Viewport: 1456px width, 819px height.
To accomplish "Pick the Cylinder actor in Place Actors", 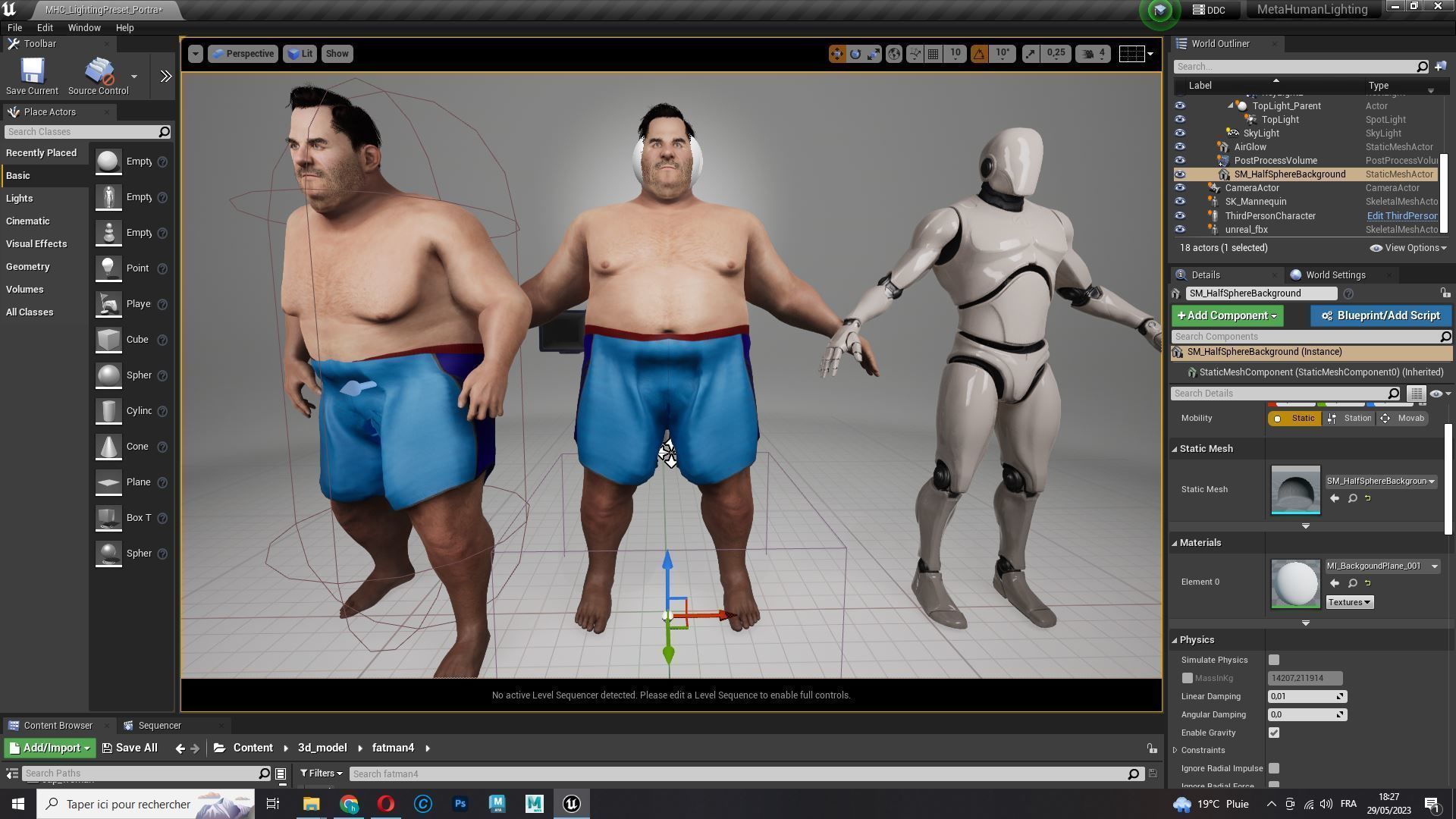I will pyautogui.click(x=124, y=411).
